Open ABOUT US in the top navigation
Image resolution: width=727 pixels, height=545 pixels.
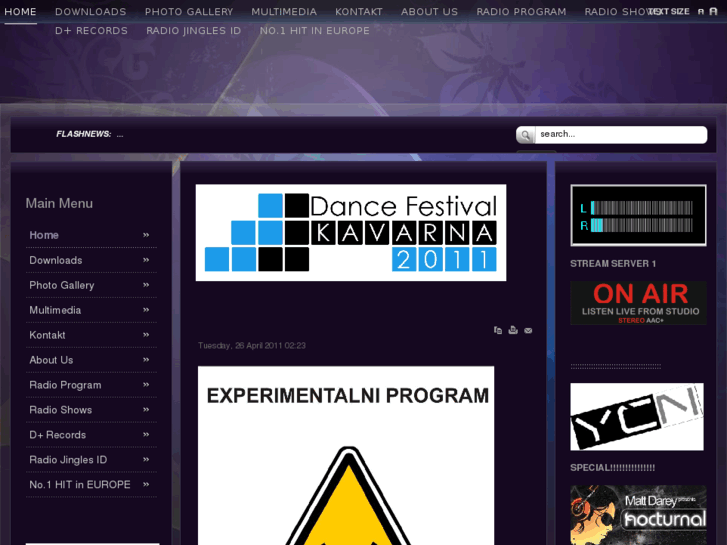429,12
